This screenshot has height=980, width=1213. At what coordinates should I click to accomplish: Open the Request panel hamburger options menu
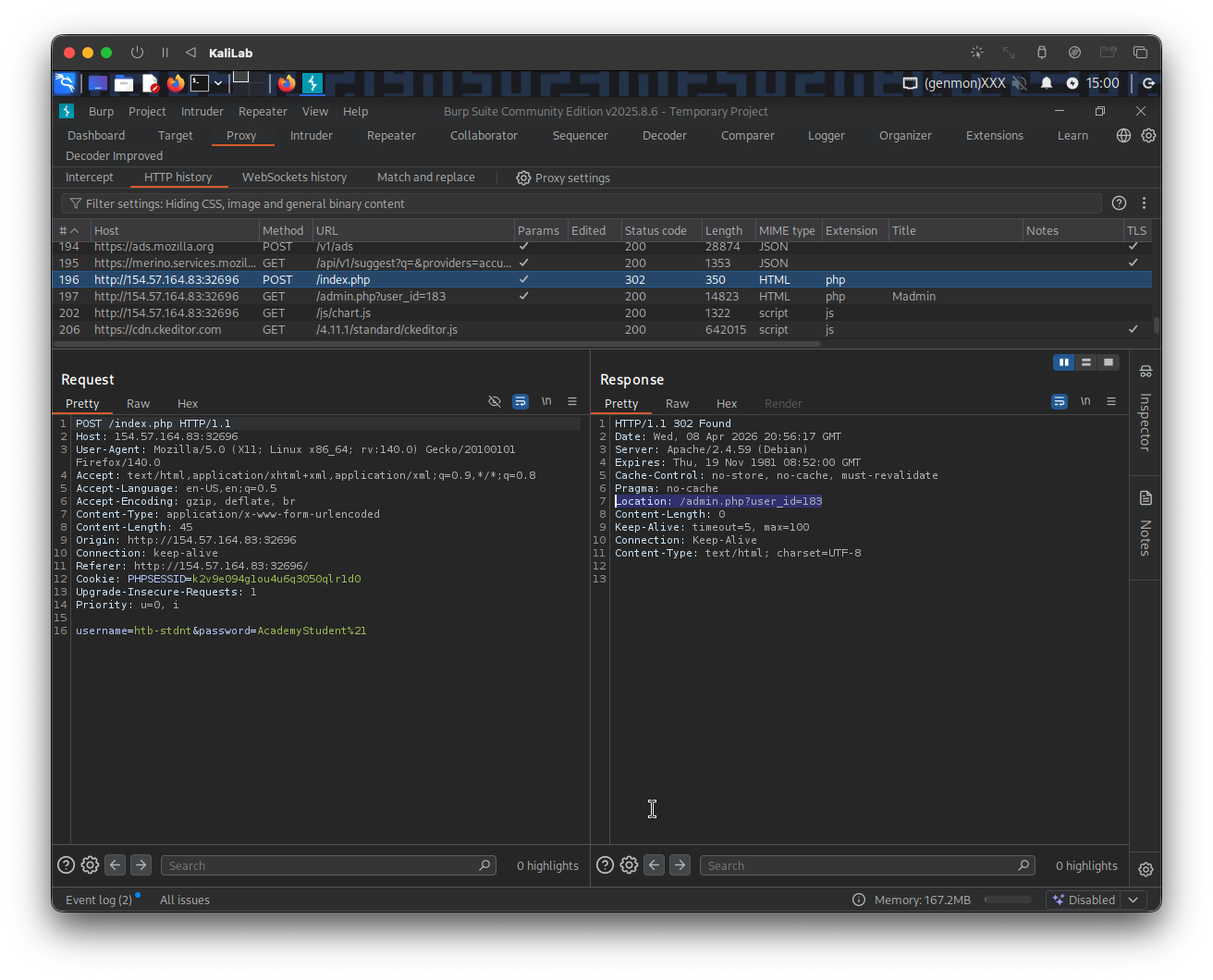[572, 401]
